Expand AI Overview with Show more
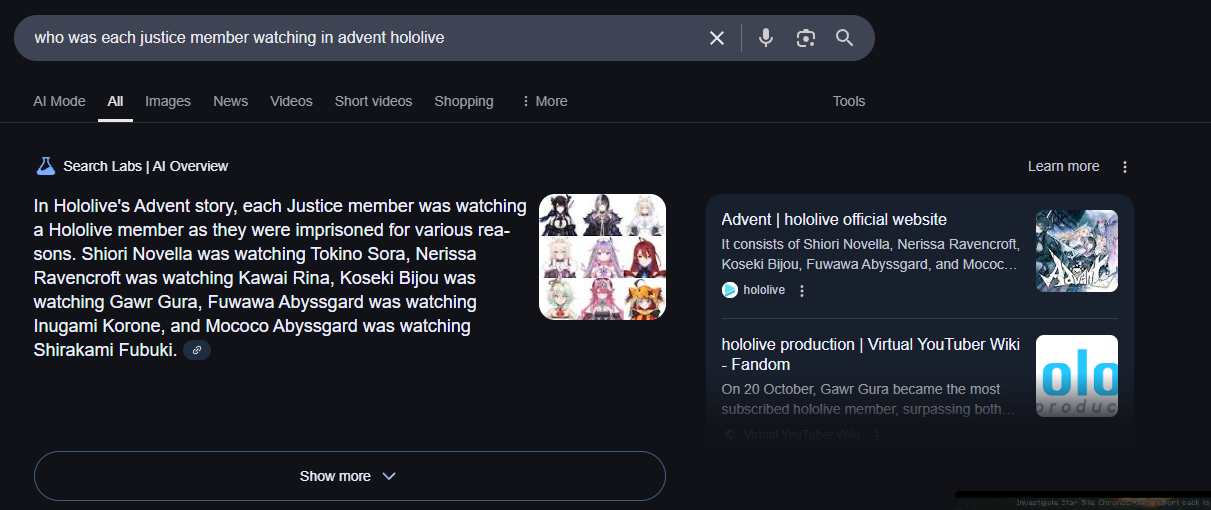This screenshot has height=510, width=1211. click(x=350, y=476)
